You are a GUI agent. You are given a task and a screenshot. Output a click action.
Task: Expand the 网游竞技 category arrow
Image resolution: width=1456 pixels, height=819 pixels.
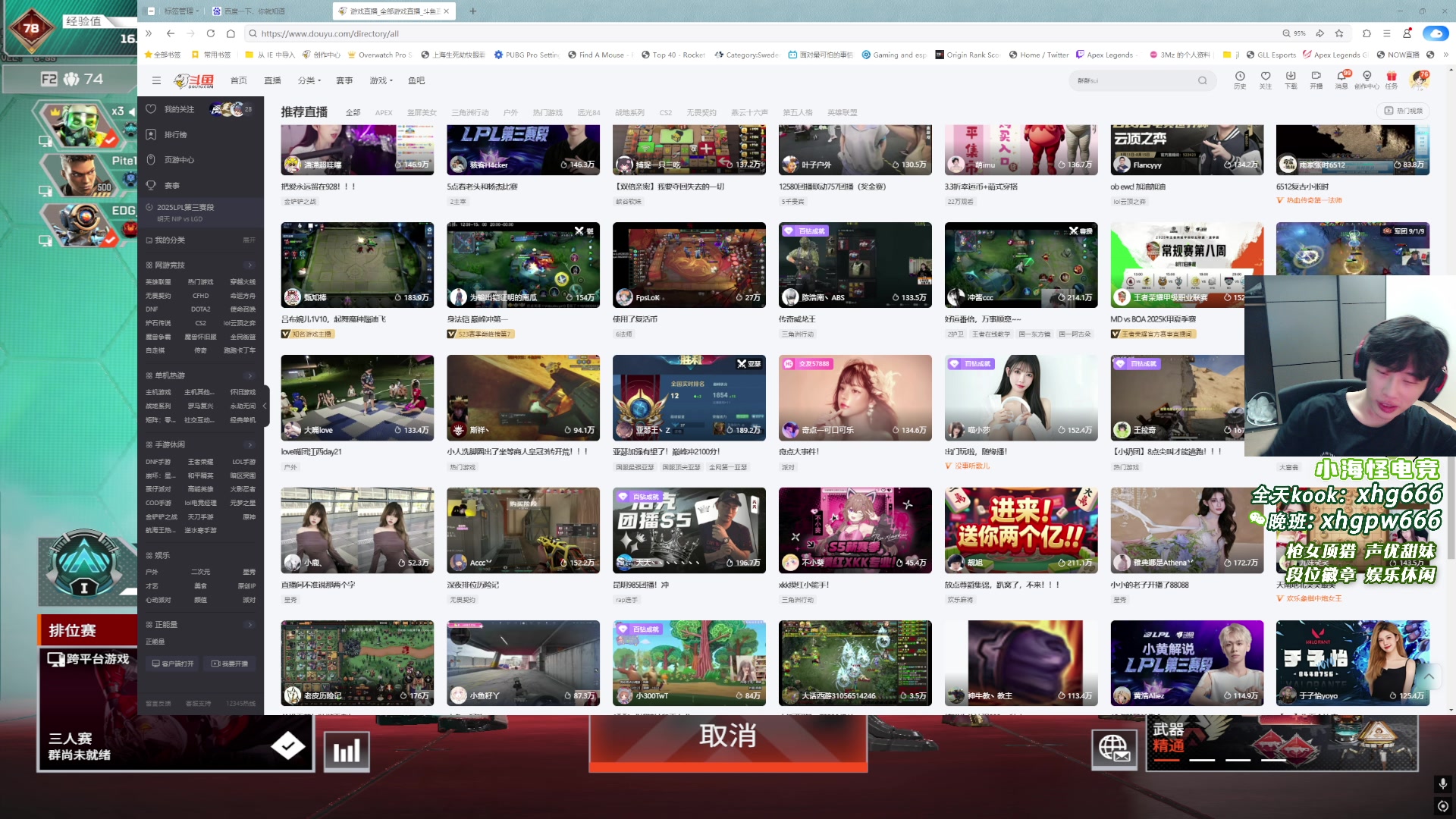point(249,265)
